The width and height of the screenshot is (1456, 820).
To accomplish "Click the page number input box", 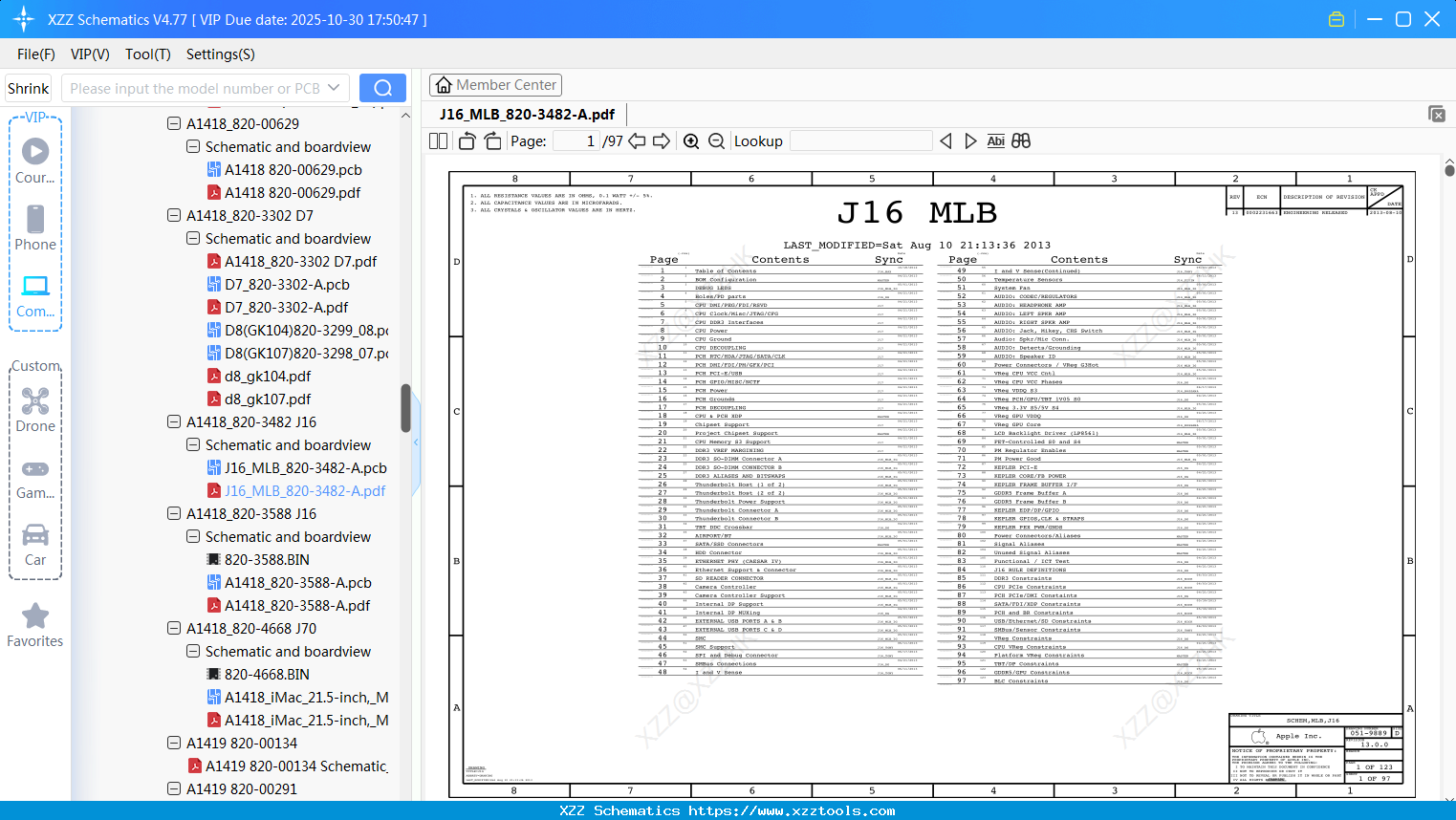I will pos(577,141).
